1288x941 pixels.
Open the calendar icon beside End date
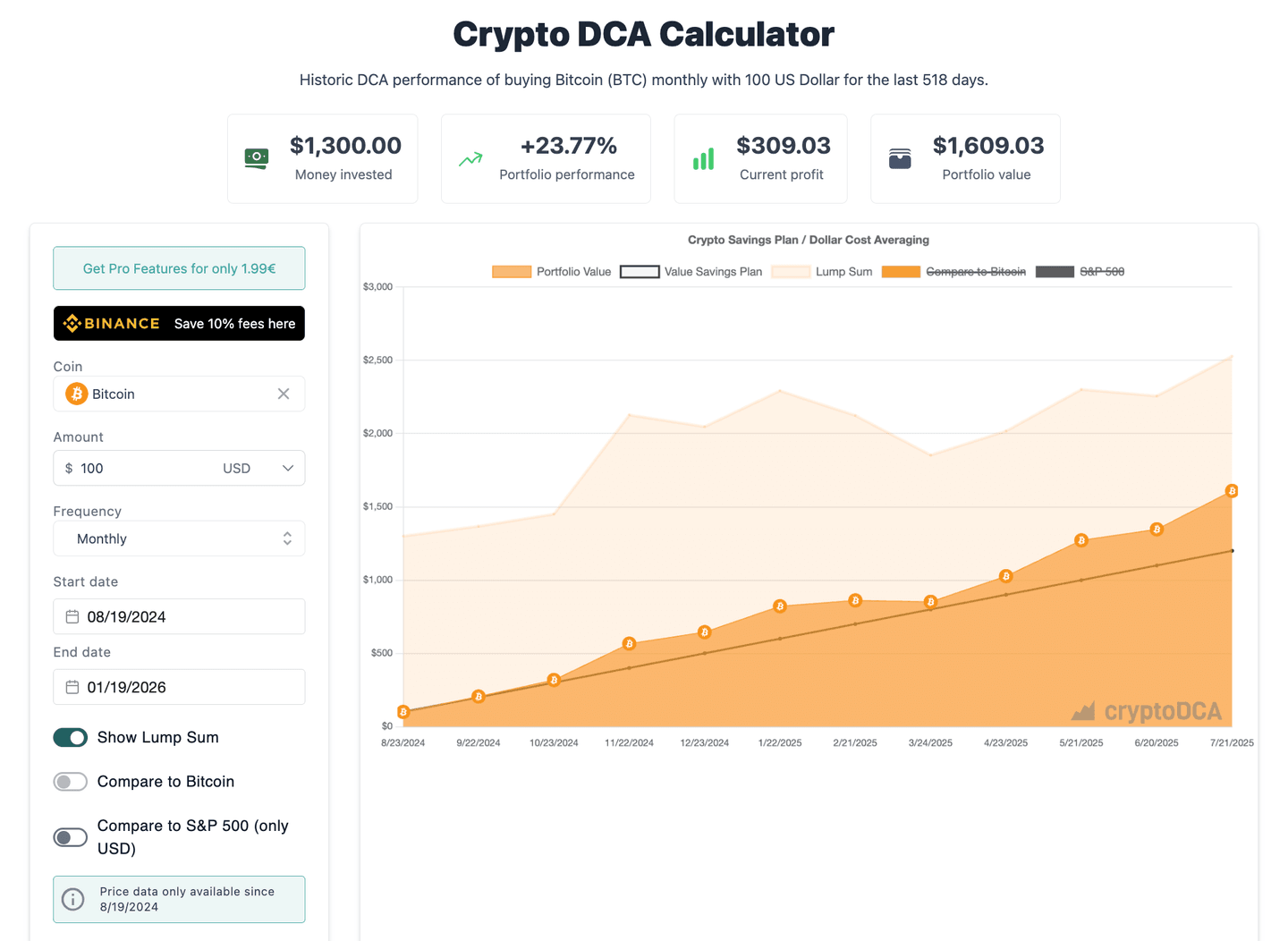tap(72, 686)
